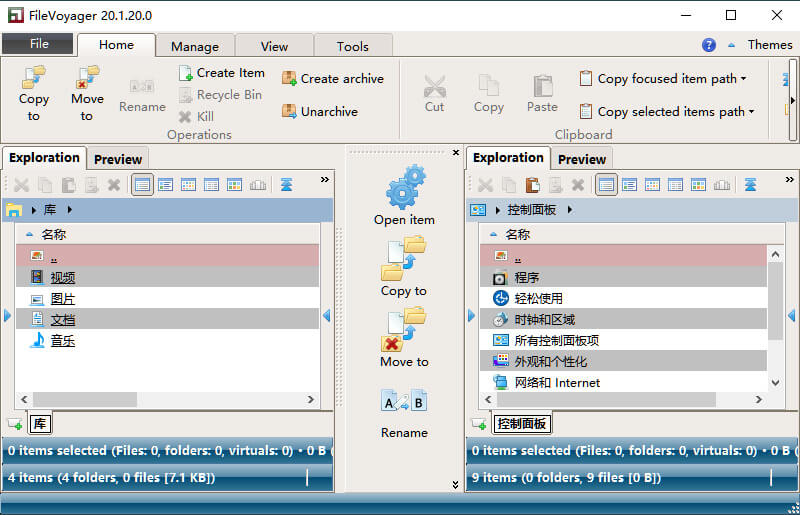Click the Open item gears icon
The width and height of the screenshot is (800, 515).
pyautogui.click(x=405, y=187)
